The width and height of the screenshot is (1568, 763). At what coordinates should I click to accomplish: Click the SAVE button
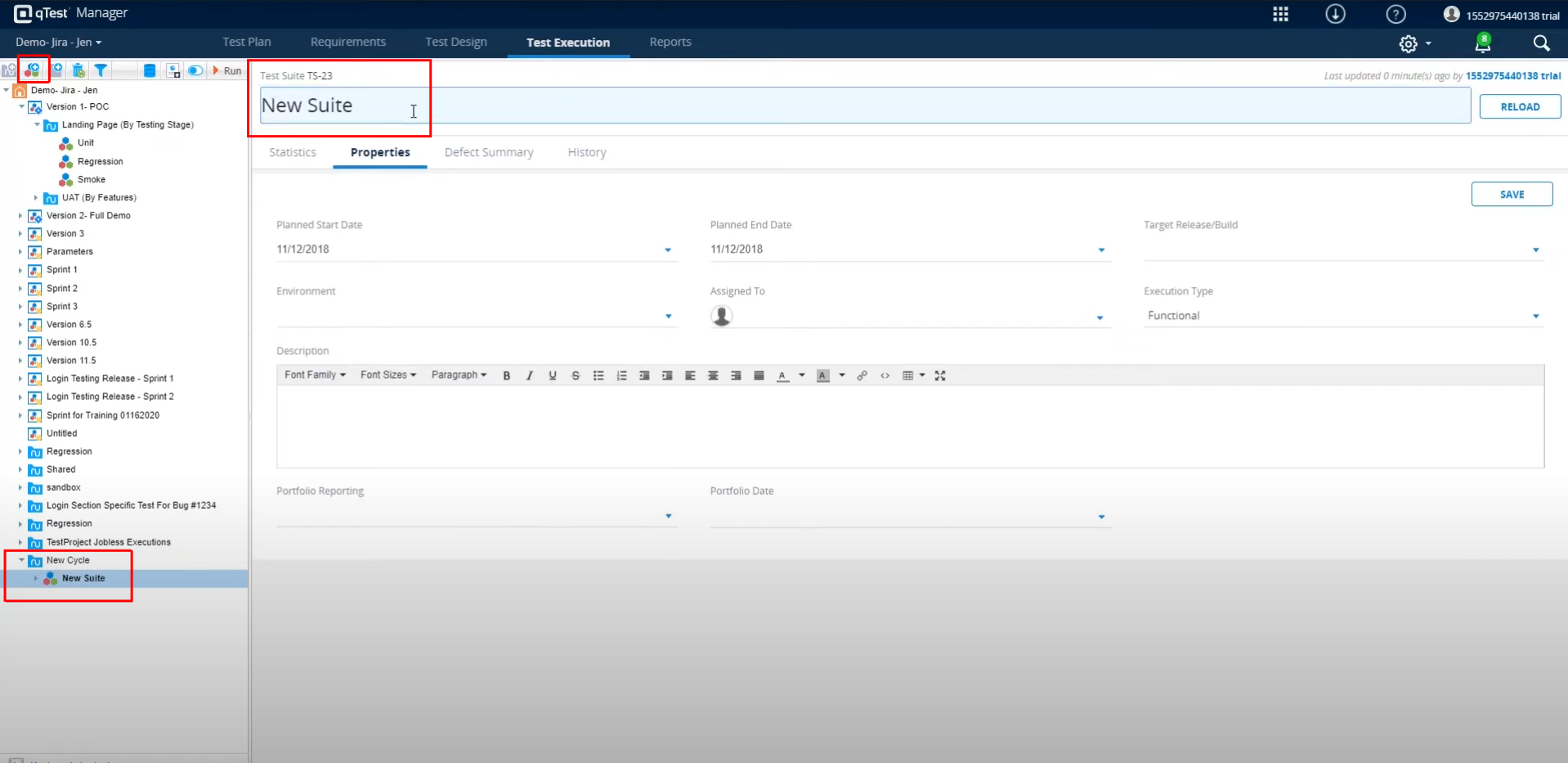coord(1511,195)
